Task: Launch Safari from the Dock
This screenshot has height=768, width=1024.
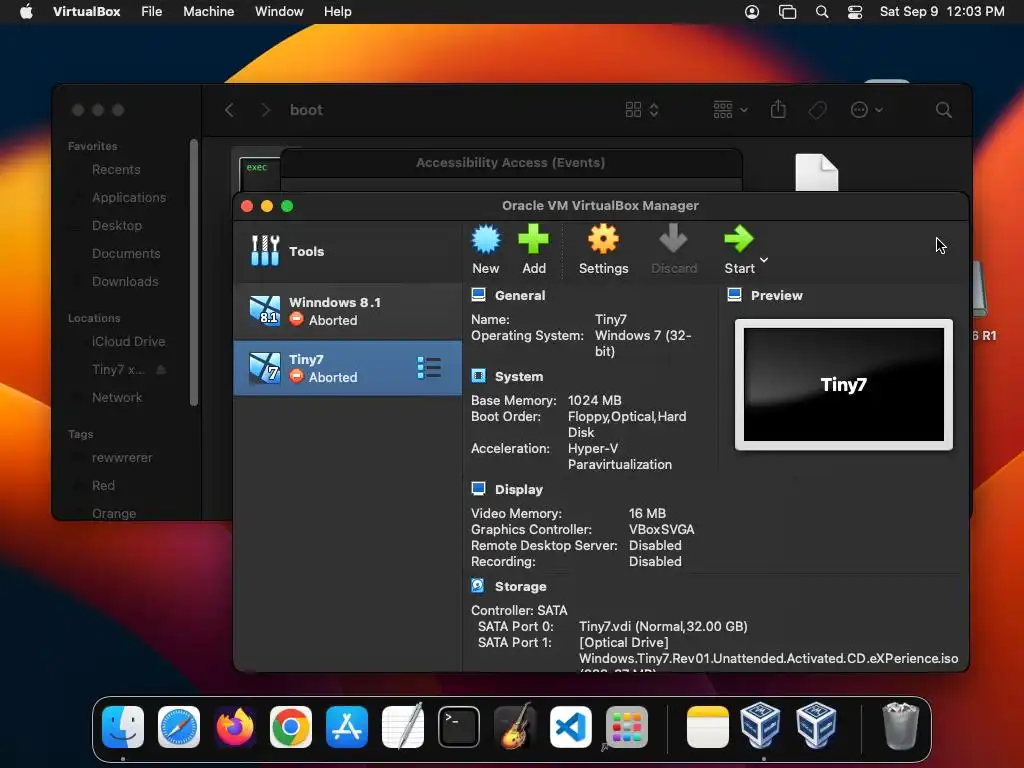Action: 179,727
